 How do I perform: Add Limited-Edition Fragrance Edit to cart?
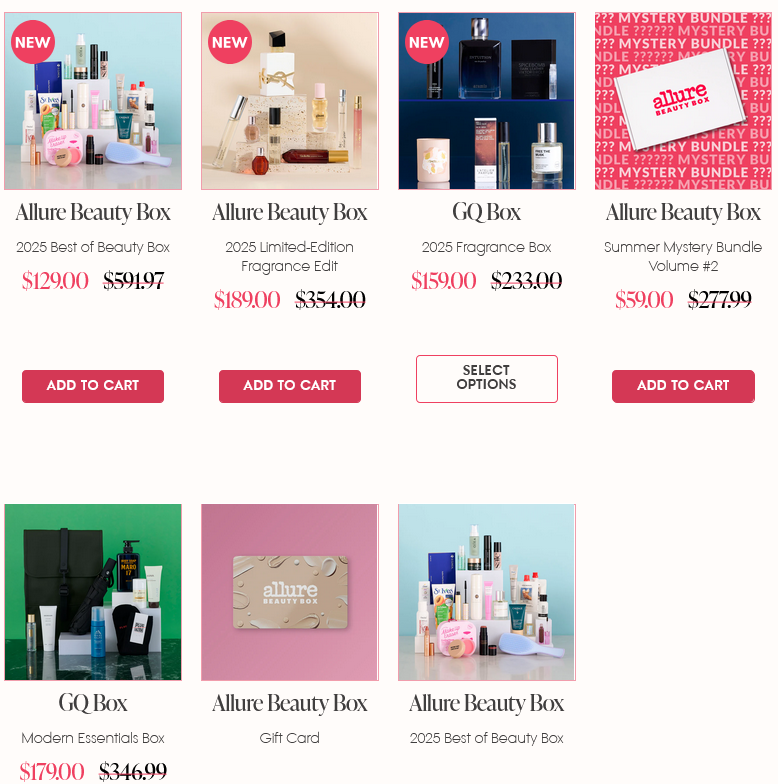pos(290,386)
